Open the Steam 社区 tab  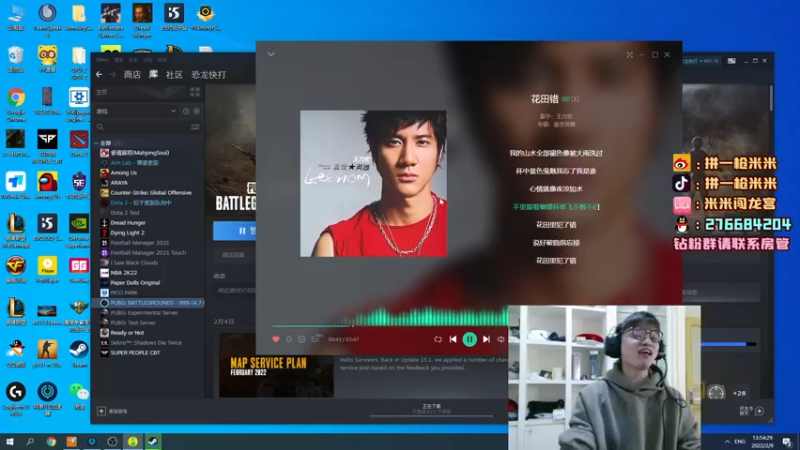click(x=174, y=74)
